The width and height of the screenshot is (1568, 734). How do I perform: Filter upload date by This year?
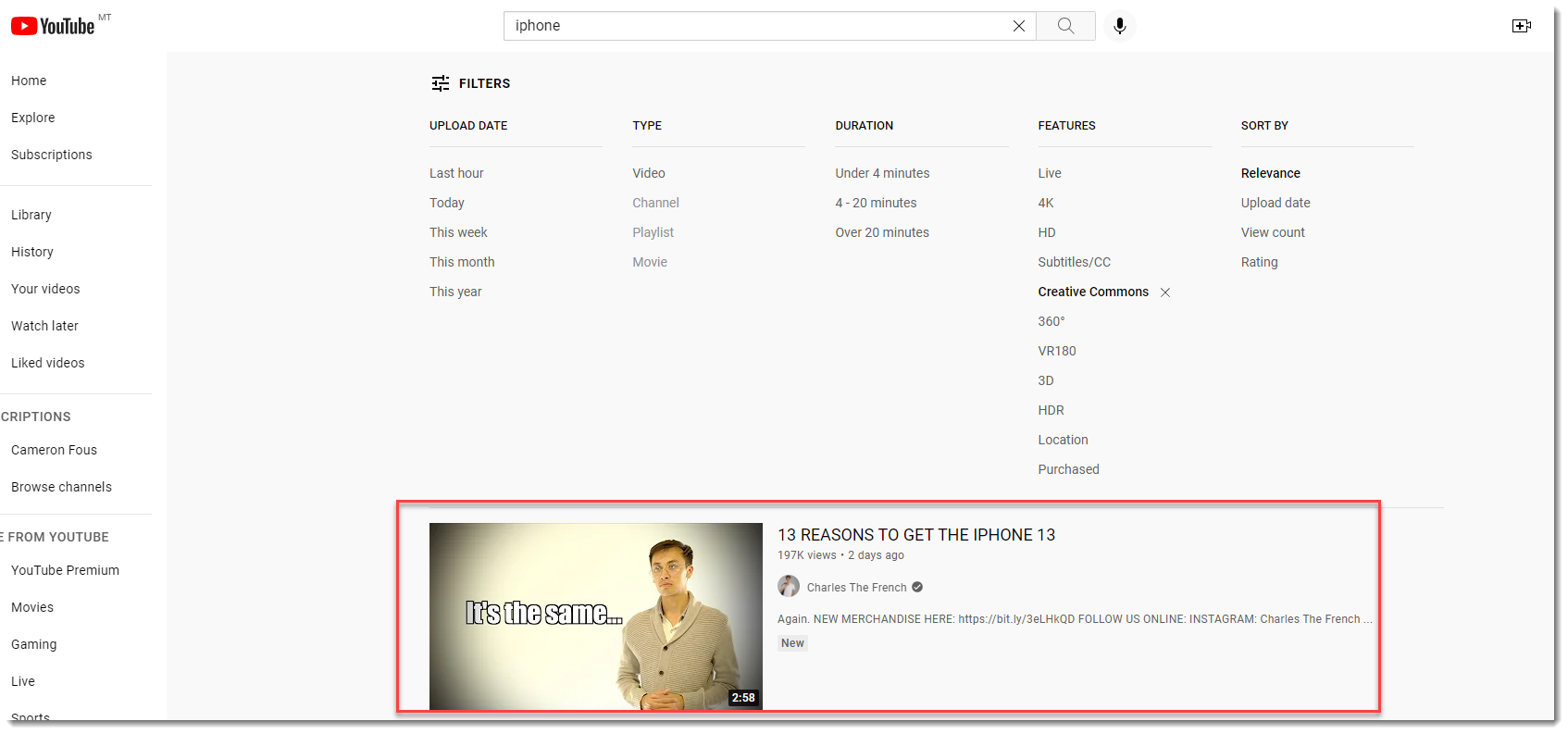click(455, 292)
